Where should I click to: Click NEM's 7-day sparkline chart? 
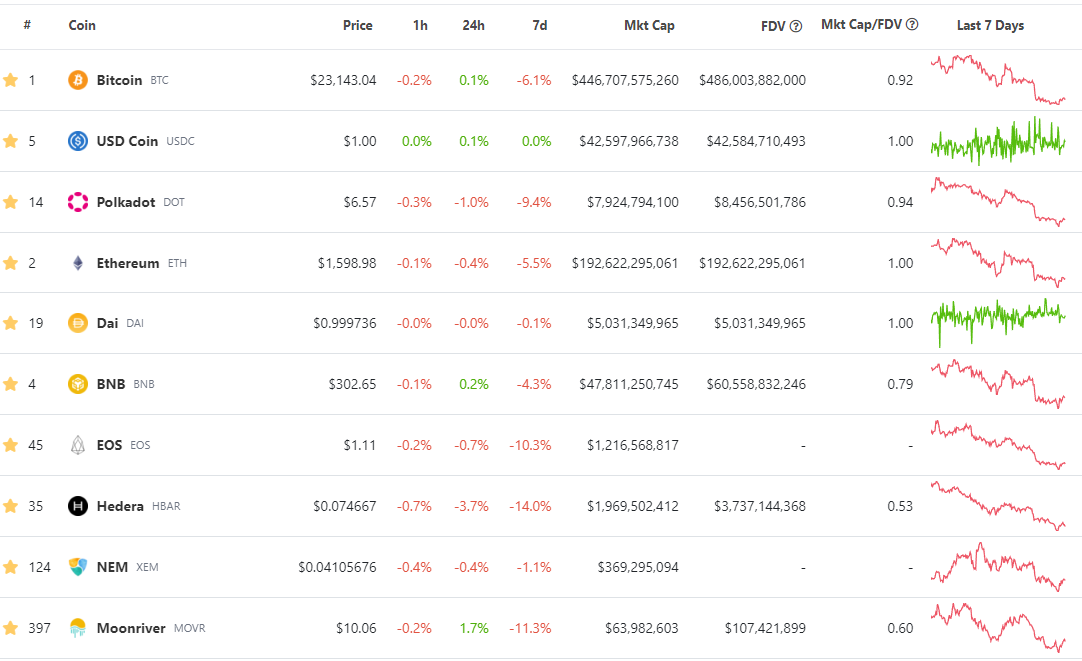[998, 567]
